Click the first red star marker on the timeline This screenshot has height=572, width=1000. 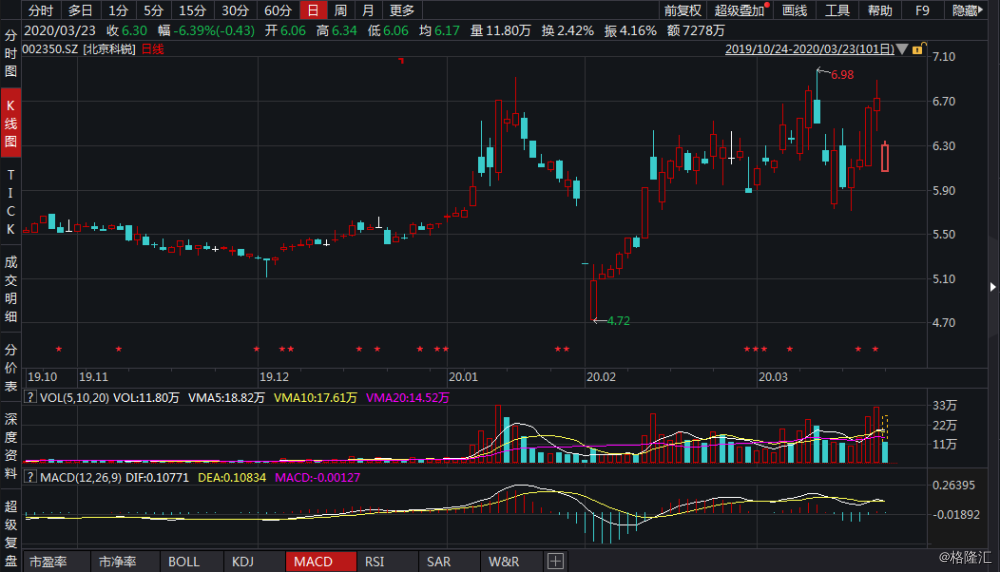(x=59, y=349)
